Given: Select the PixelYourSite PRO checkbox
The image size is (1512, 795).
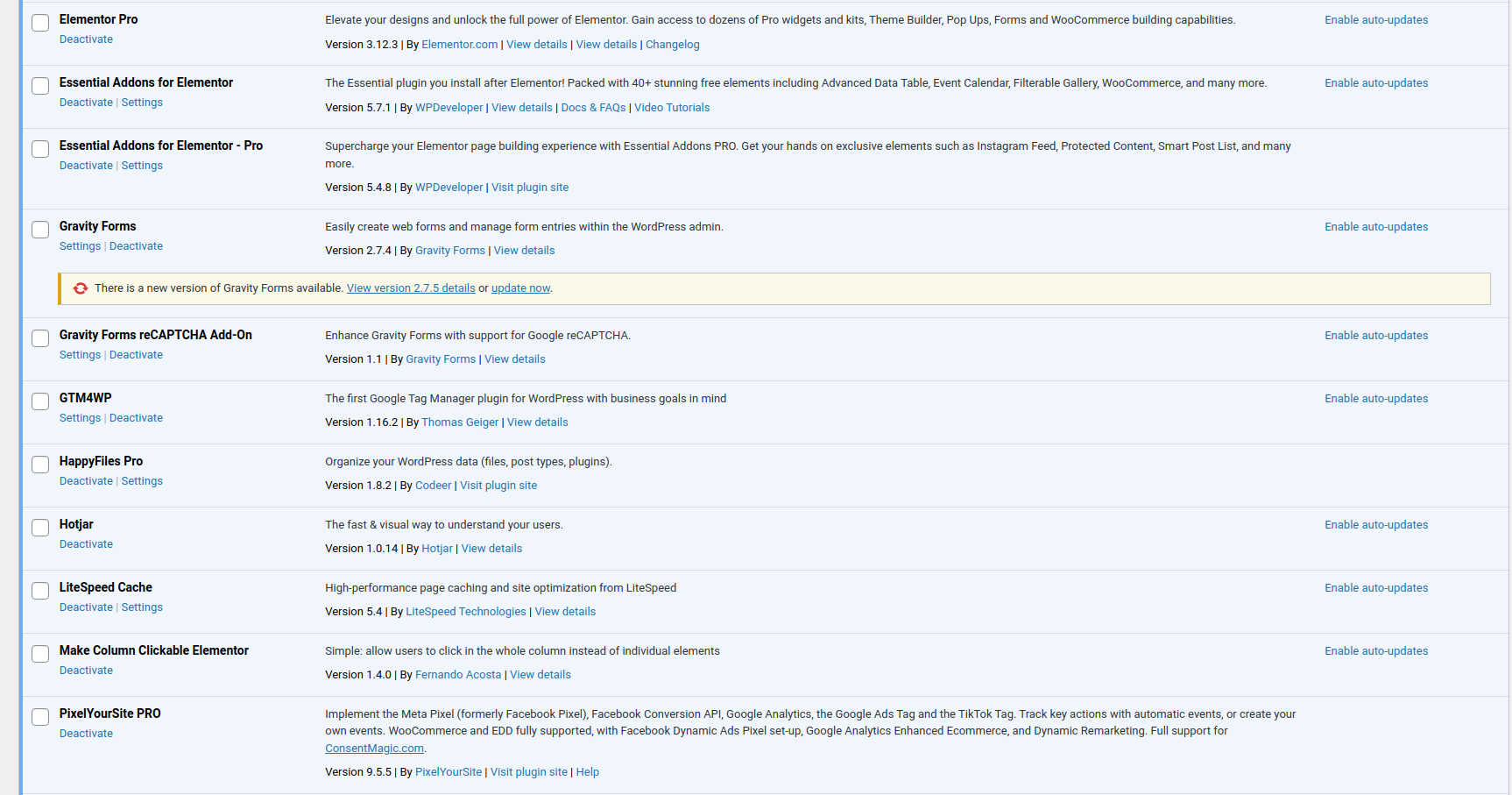Looking at the screenshot, I should coord(40,717).
